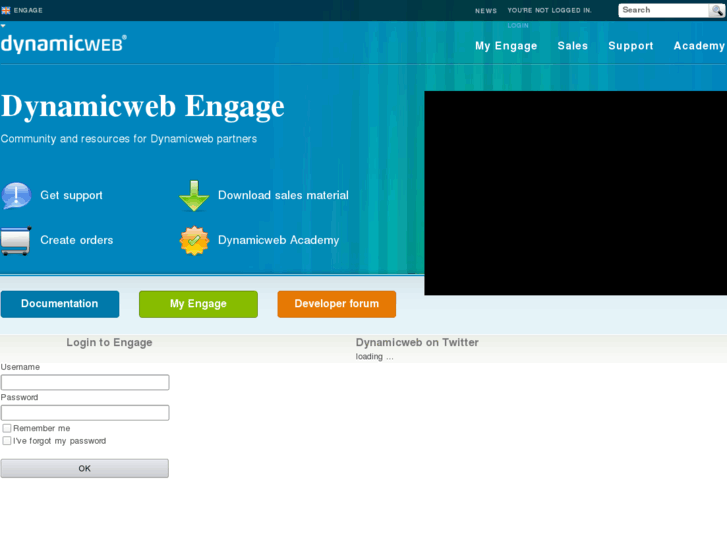Click the black video player area
This screenshot has width=727, height=545.
pyautogui.click(x=575, y=193)
